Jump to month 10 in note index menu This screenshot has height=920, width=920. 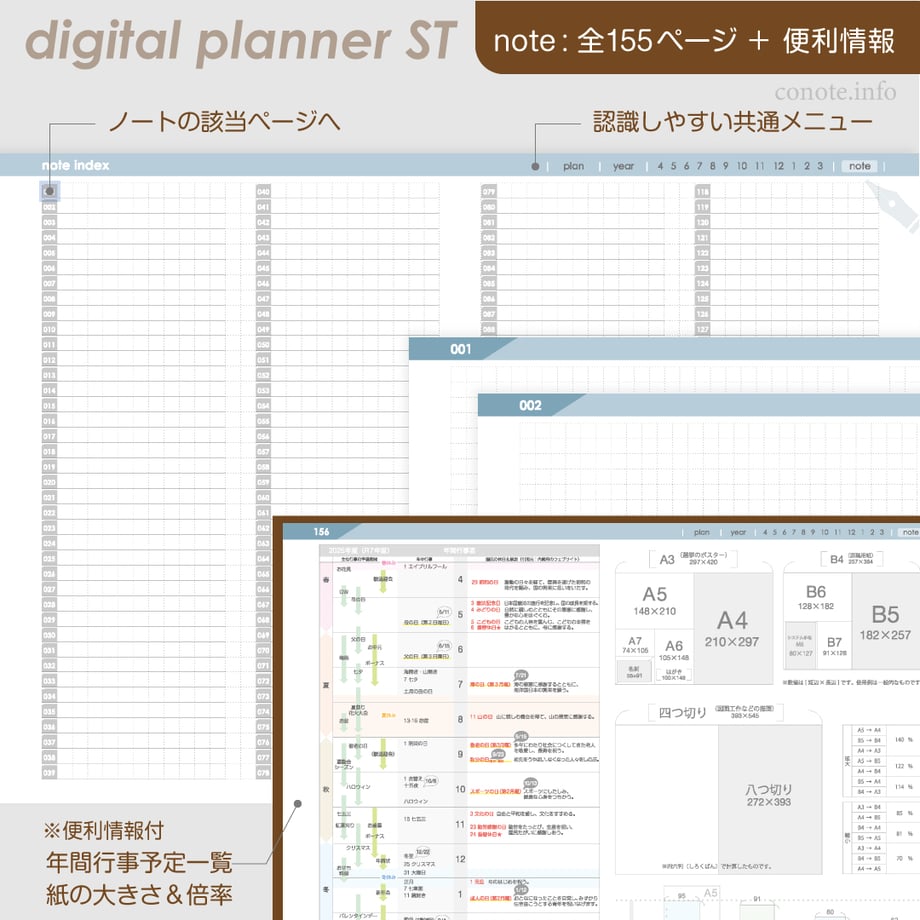[742, 166]
